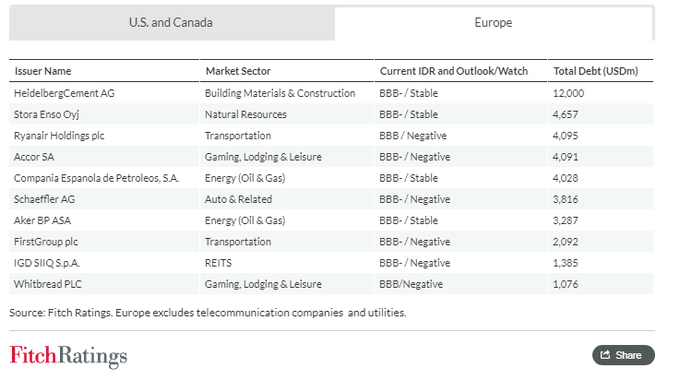
Task: Select the HeidelbergCement AG row
Action: (x=331, y=93)
